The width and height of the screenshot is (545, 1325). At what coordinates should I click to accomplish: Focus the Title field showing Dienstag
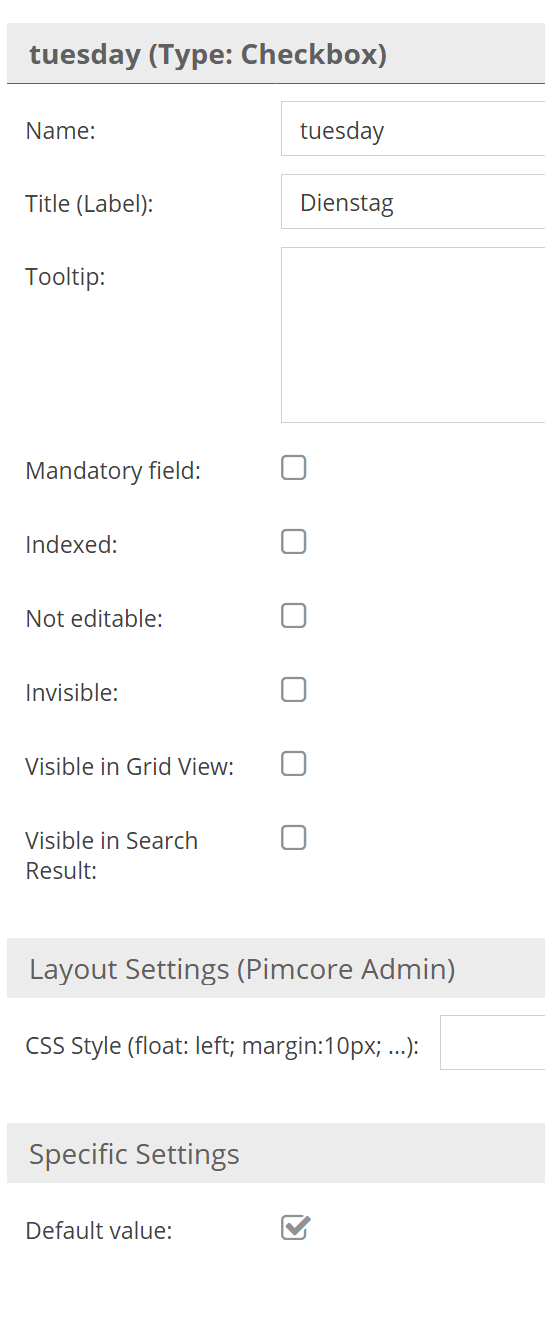point(413,202)
